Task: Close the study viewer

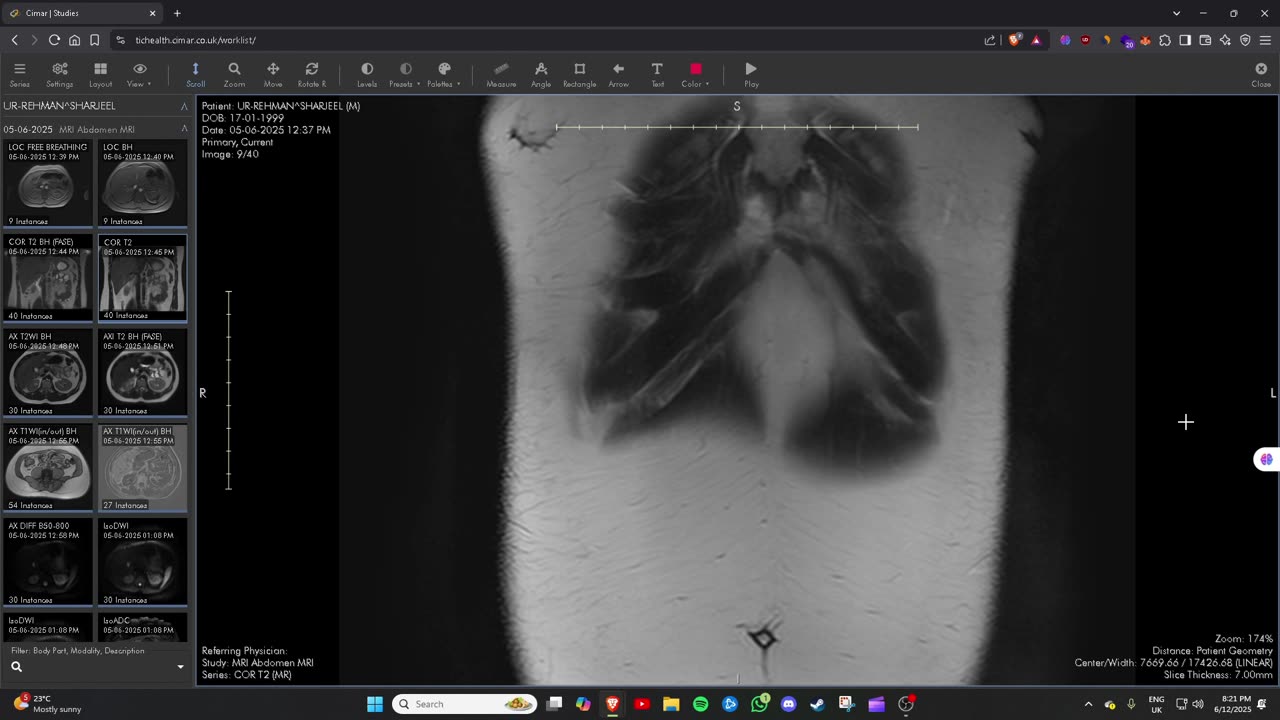Action: tap(1261, 75)
